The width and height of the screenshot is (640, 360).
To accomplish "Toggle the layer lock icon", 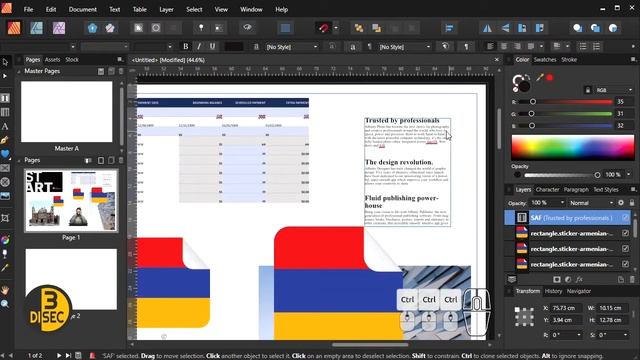I will point(632,203).
